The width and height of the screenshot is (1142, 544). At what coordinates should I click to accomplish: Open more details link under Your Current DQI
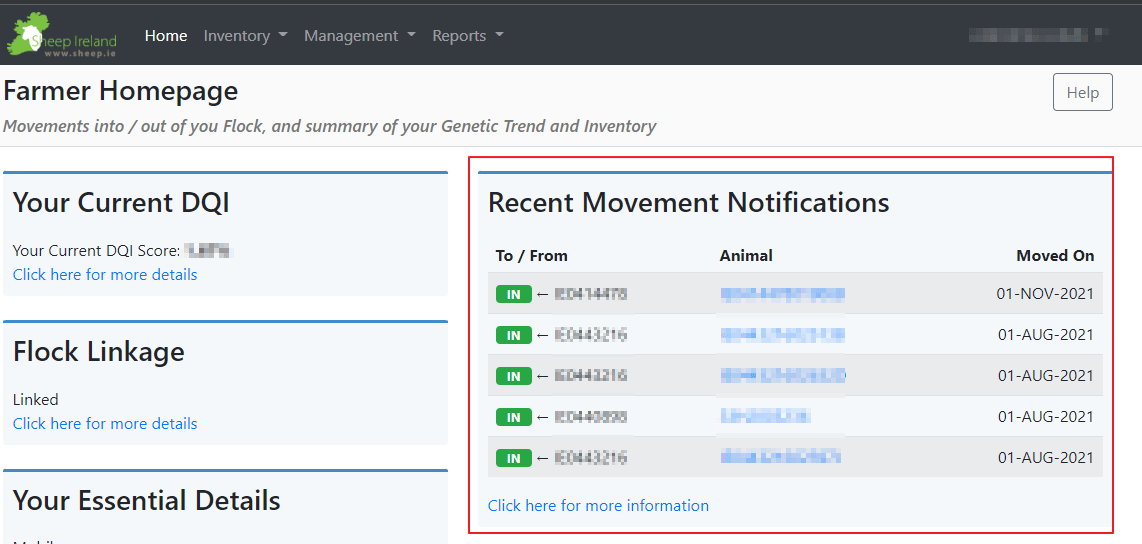pyautogui.click(x=105, y=274)
